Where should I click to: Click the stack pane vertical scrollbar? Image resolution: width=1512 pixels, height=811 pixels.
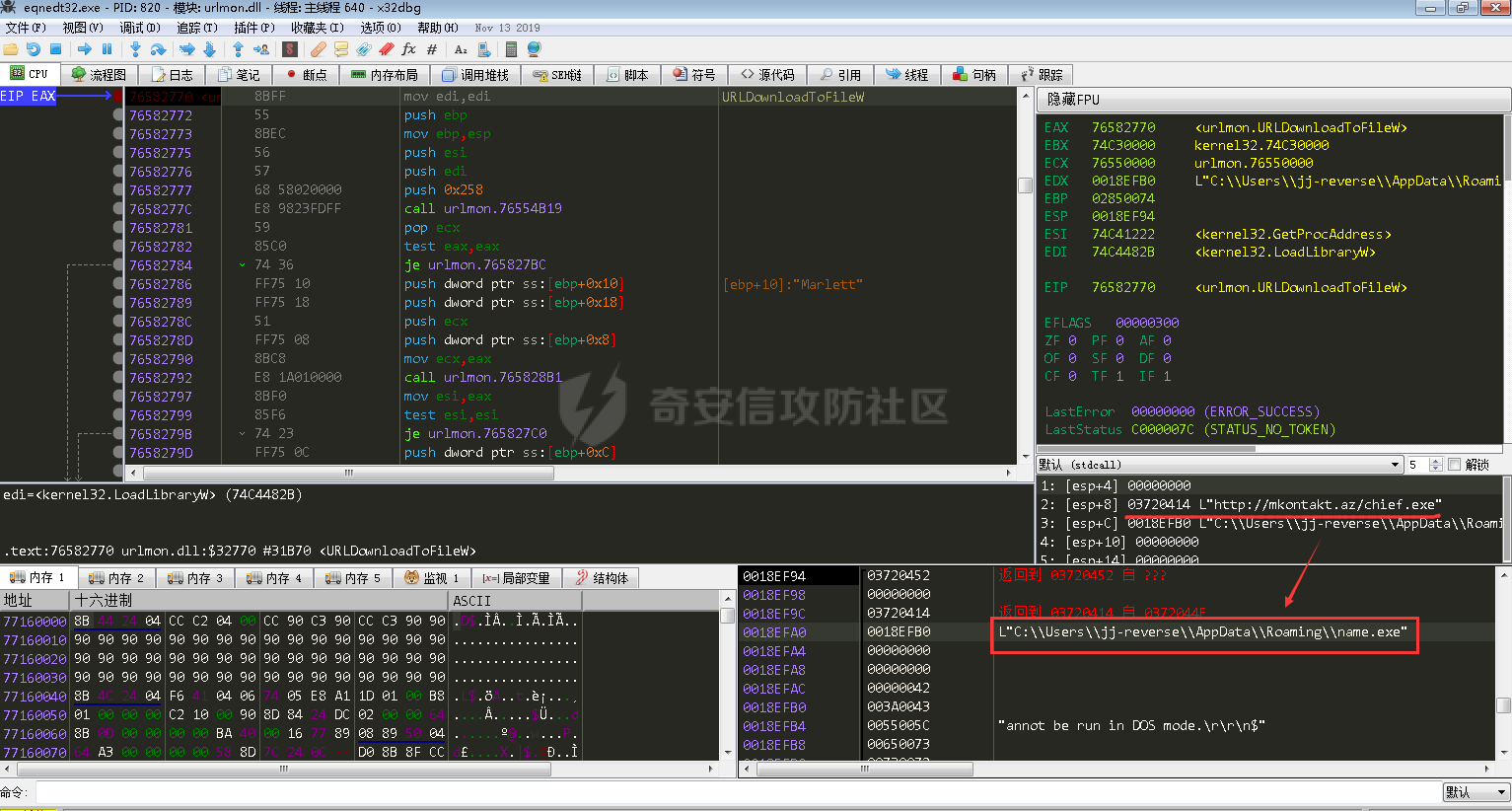click(x=1504, y=664)
